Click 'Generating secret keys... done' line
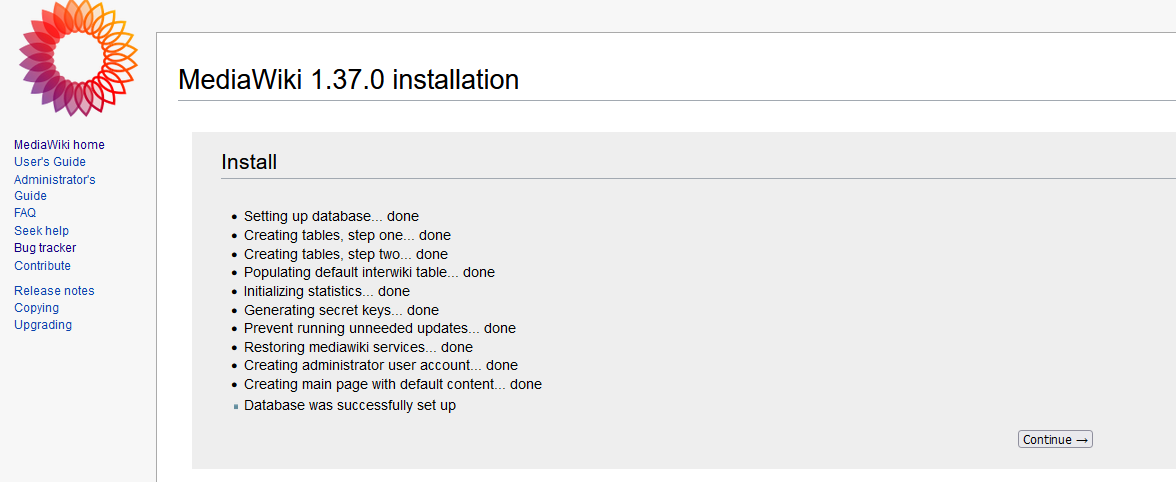This screenshot has height=482, width=1176. [x=341, y=310]
